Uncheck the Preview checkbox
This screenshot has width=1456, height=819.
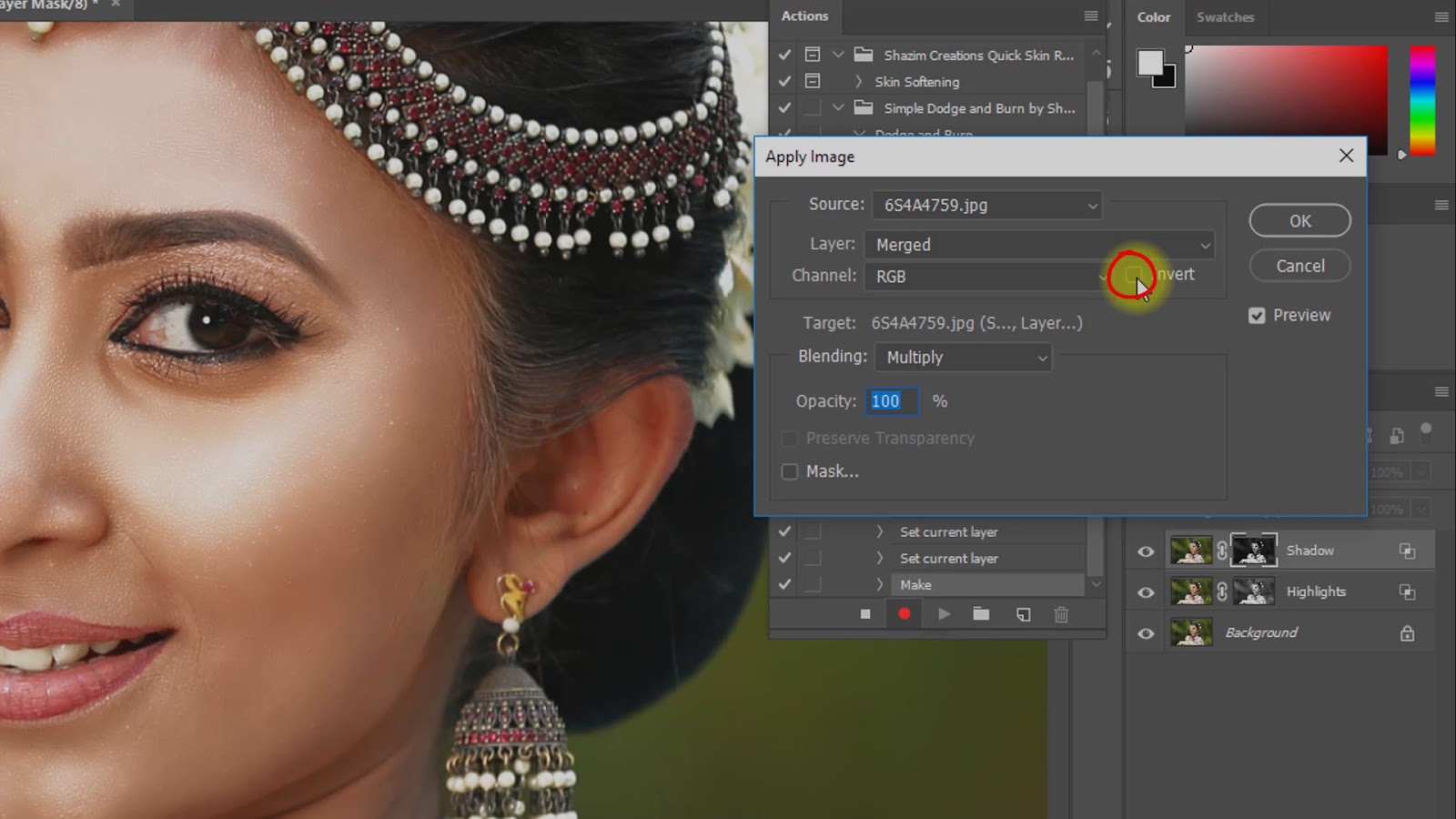(x=1257, y=316)
